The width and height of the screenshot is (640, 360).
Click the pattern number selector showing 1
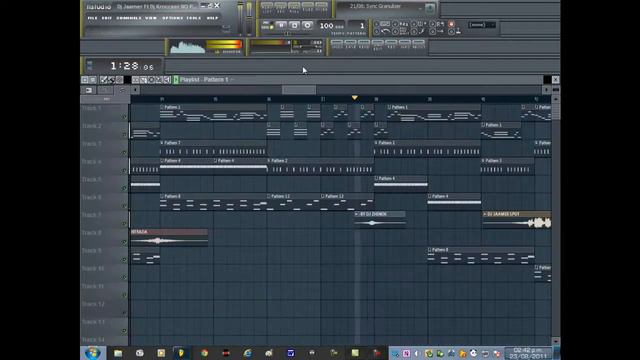[x=358, y=26]
